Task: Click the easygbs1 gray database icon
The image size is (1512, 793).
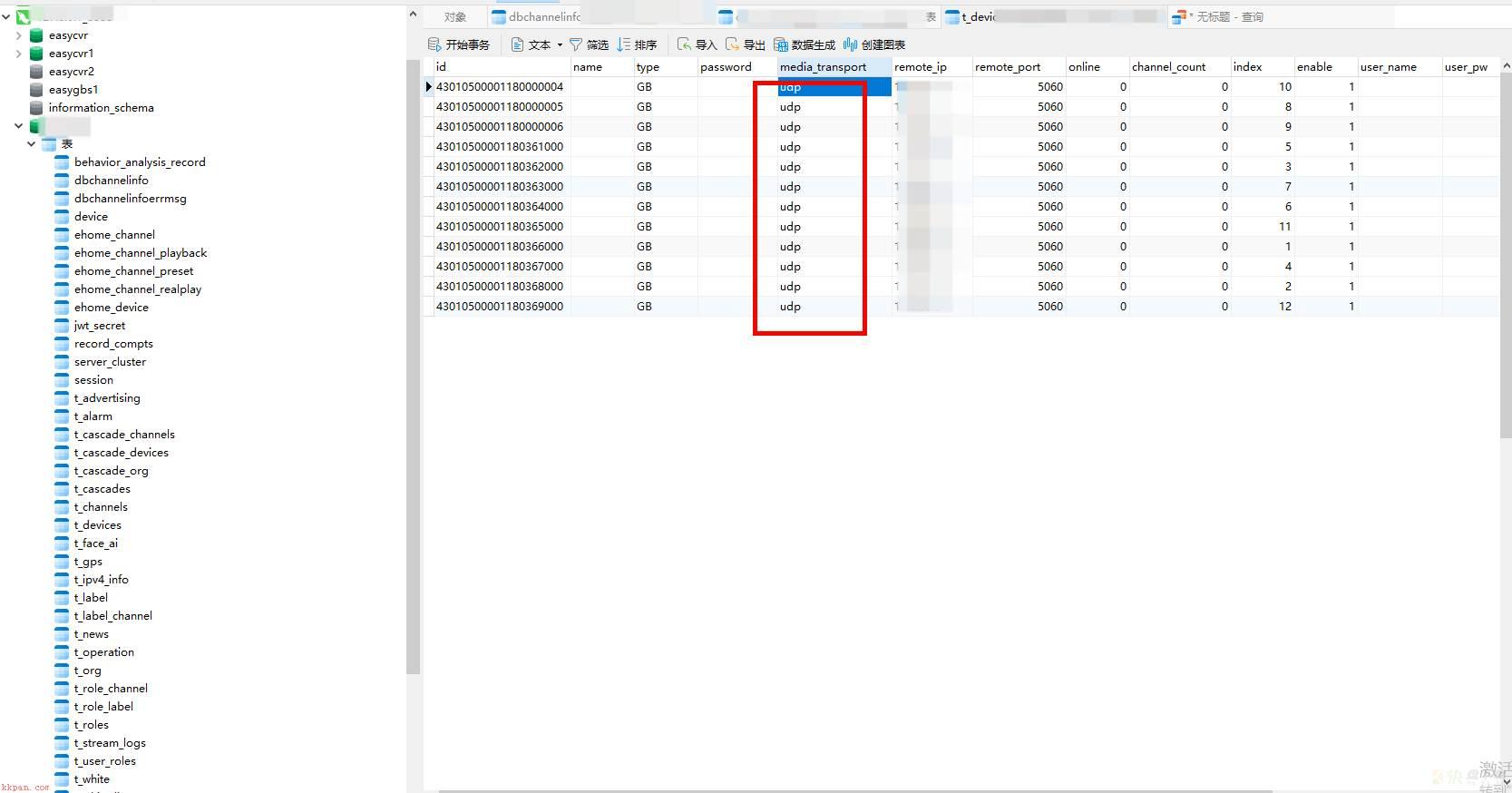Action: 36,90
